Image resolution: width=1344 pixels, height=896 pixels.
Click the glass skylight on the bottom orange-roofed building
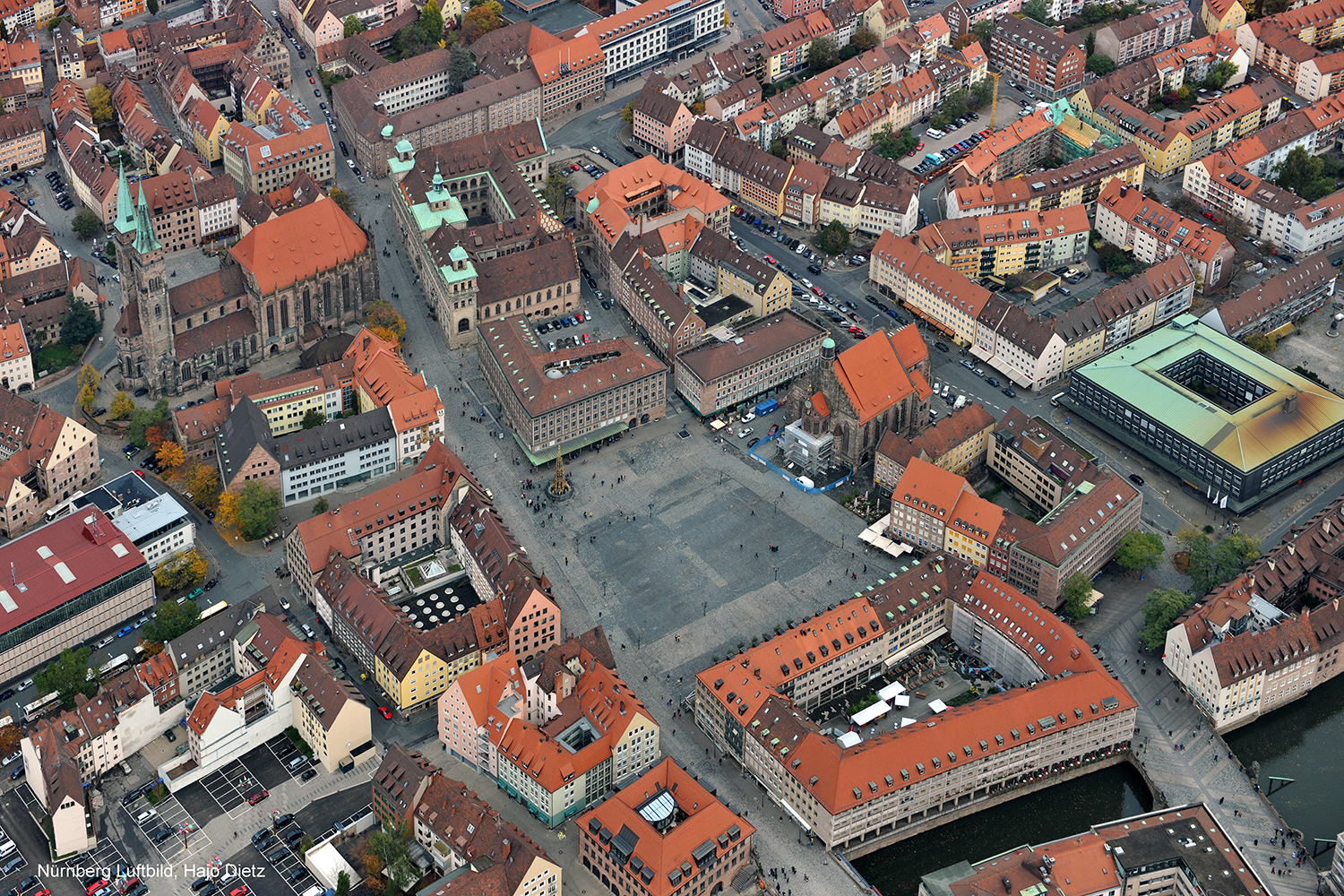(x=658, y=807)
